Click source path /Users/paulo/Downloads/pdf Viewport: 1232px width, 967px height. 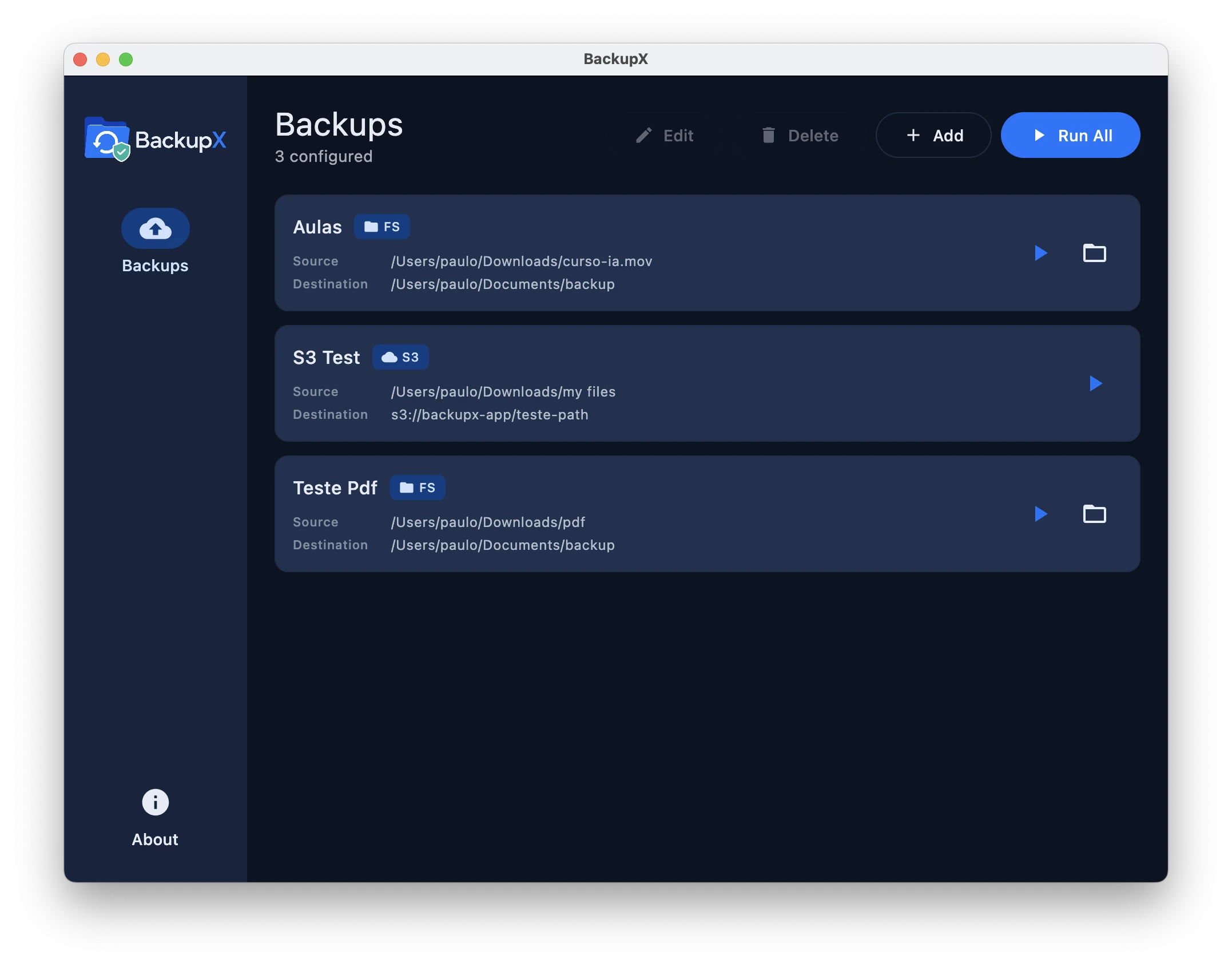[x=488, y=522]
